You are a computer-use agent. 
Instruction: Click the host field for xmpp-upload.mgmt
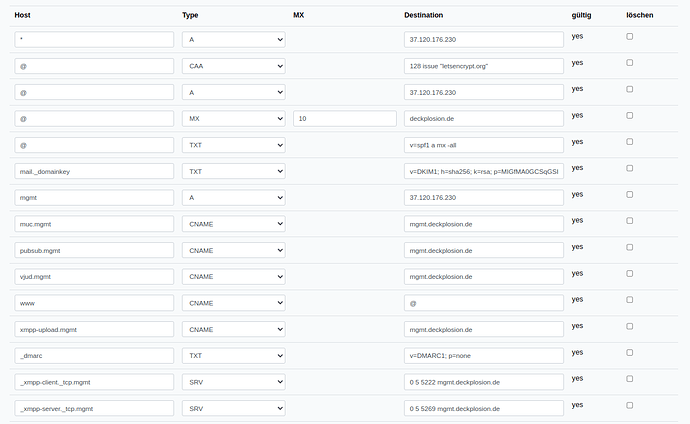click(x=94, y=329)
